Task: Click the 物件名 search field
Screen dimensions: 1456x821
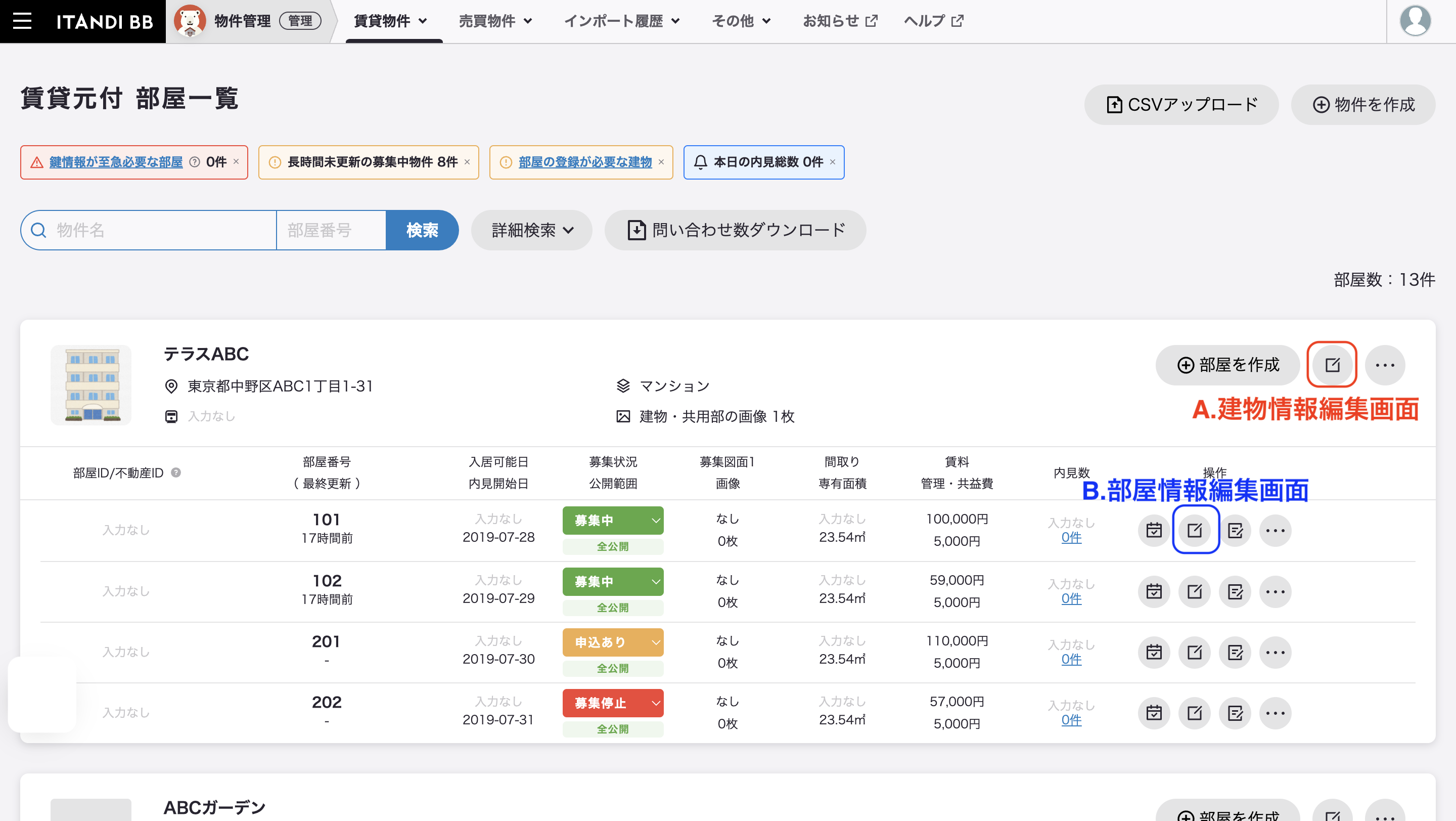Action: point(149,230)
